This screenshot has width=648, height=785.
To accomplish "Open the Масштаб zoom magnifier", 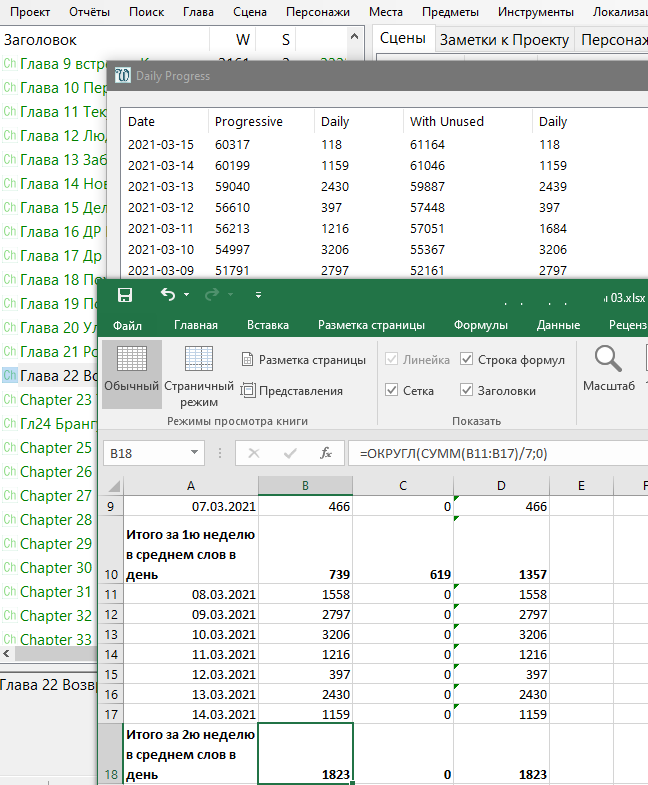I will pos(609,368).
